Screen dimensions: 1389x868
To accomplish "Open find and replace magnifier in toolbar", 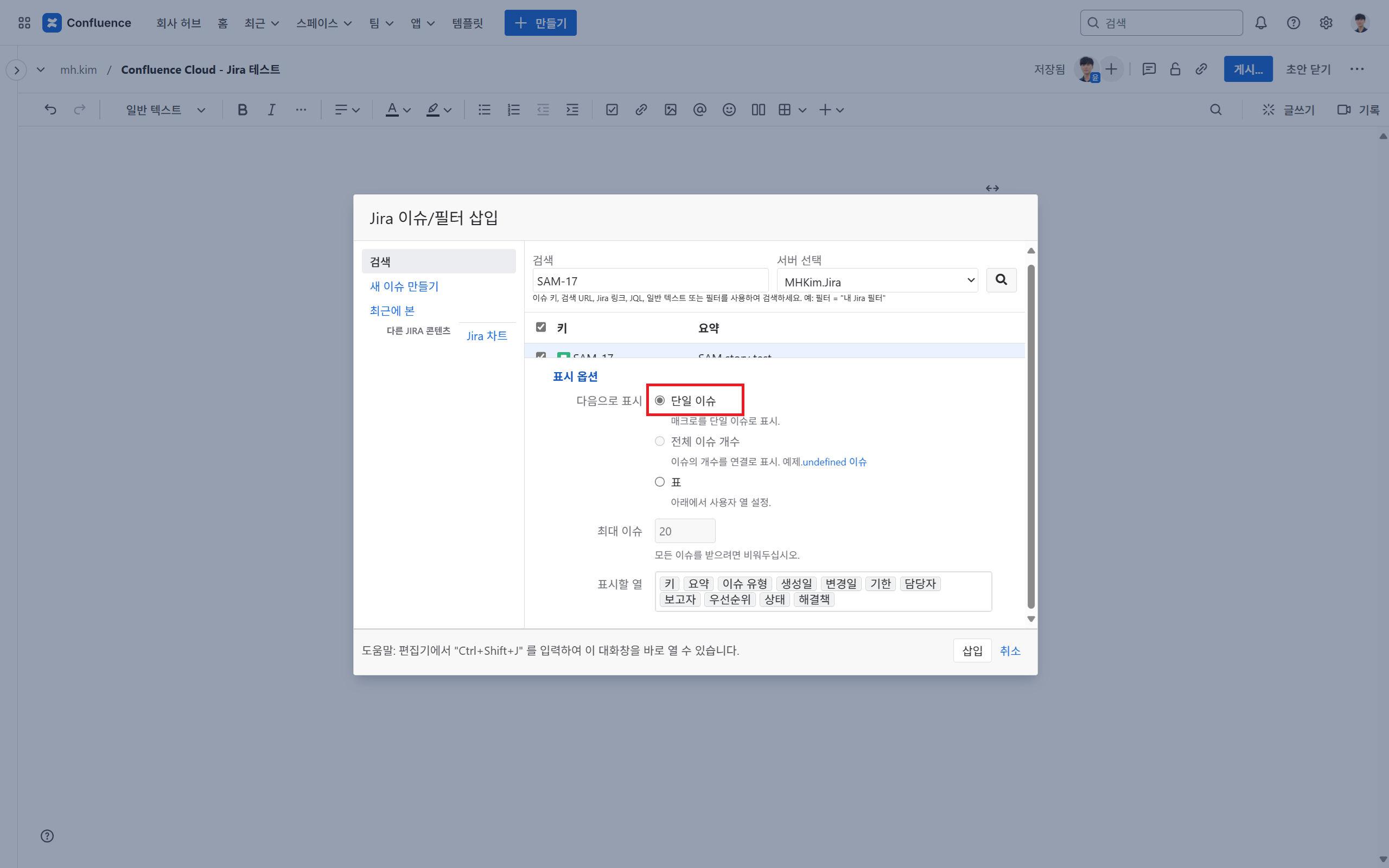I will [x=1216, y=110].
